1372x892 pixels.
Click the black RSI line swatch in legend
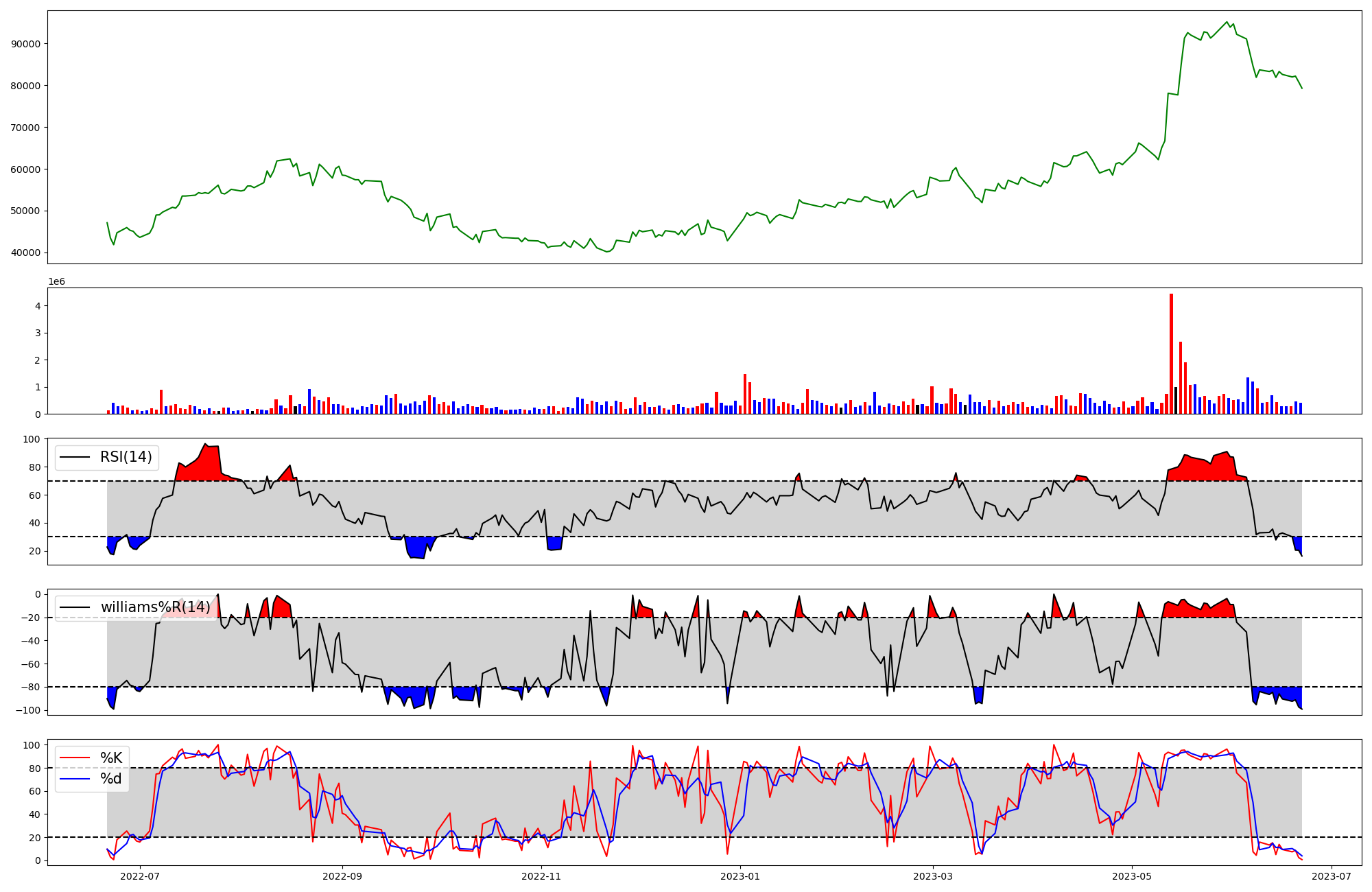[x=75, y=457]
